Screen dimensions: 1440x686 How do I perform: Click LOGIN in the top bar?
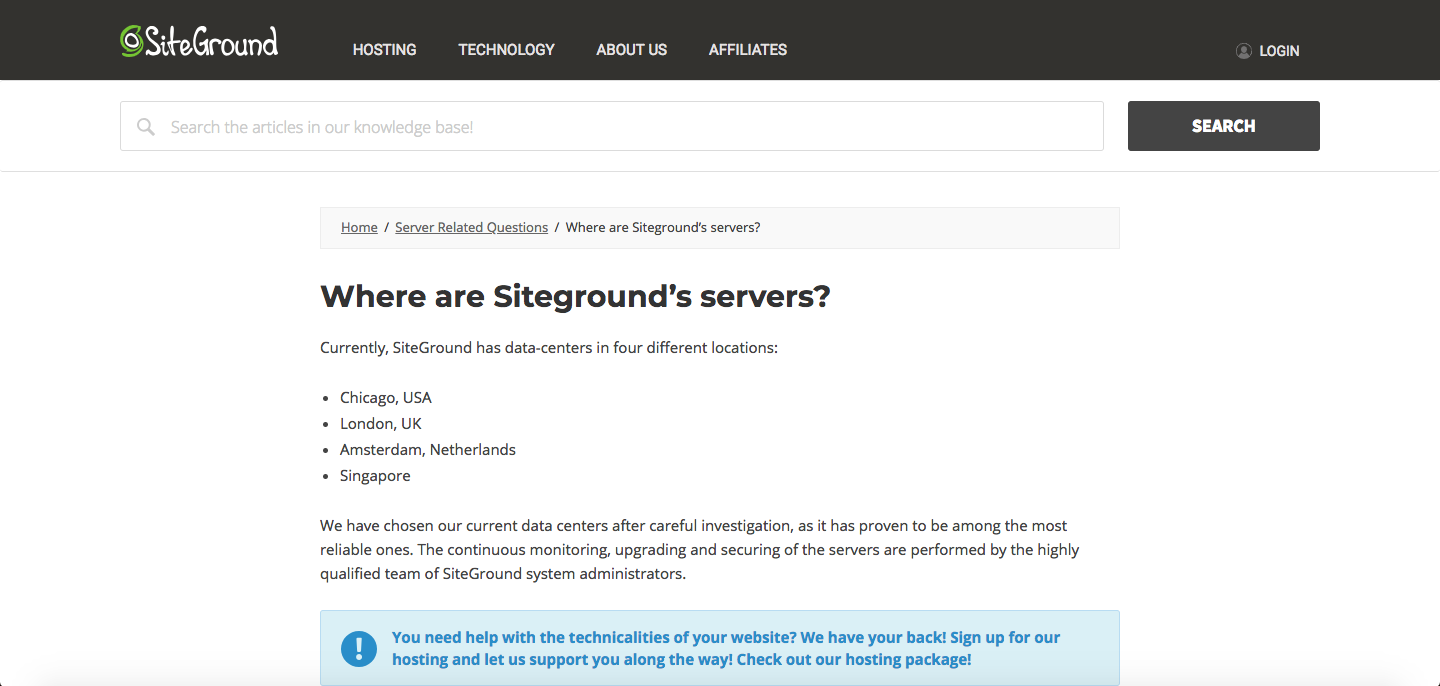1279,50
